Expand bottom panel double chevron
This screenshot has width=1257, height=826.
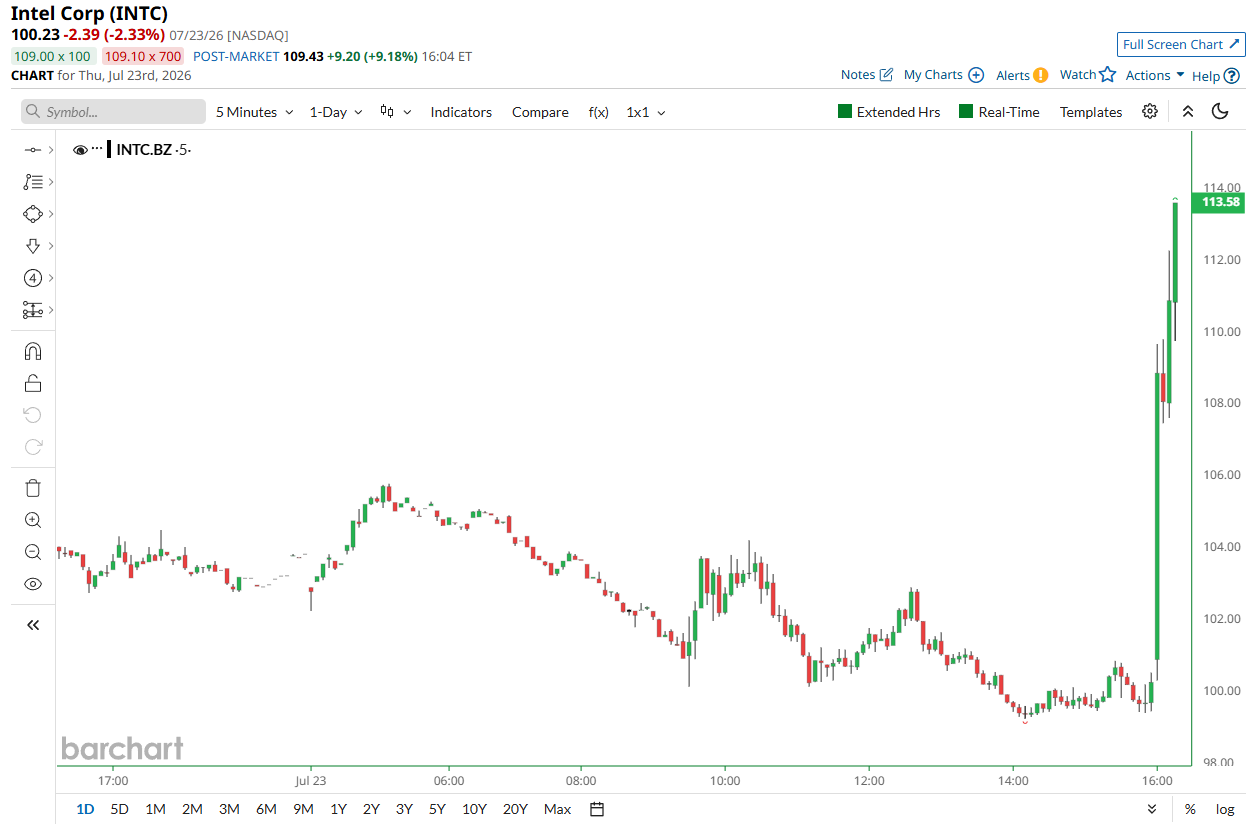[x=1151, y=809]
